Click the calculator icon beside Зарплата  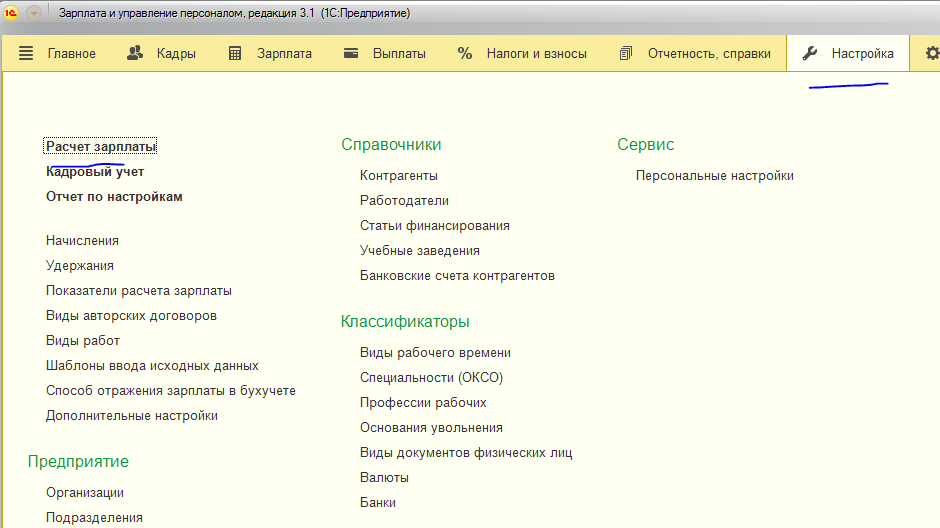coord(235,53)
